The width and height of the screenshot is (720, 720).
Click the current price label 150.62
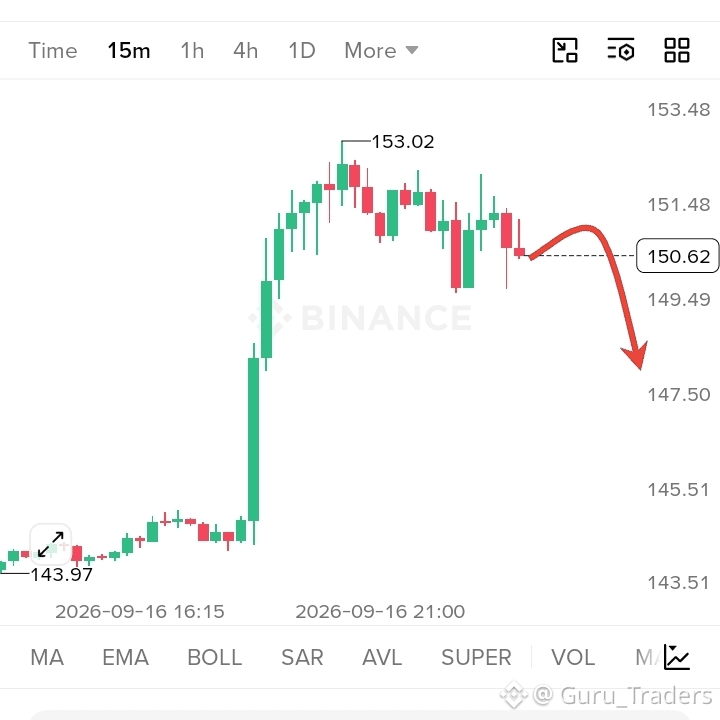678,256
